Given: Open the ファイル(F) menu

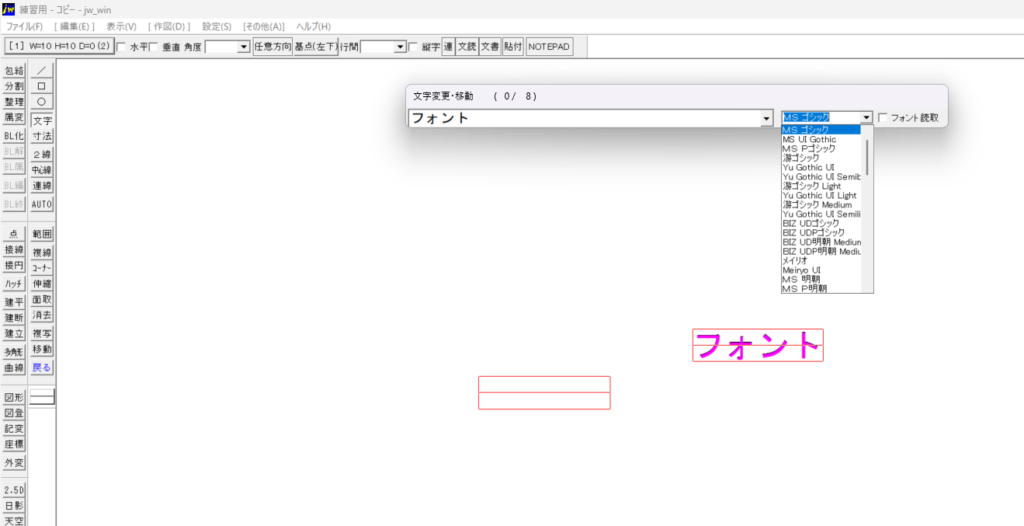Looking at the screenshot, I should 25,26.
